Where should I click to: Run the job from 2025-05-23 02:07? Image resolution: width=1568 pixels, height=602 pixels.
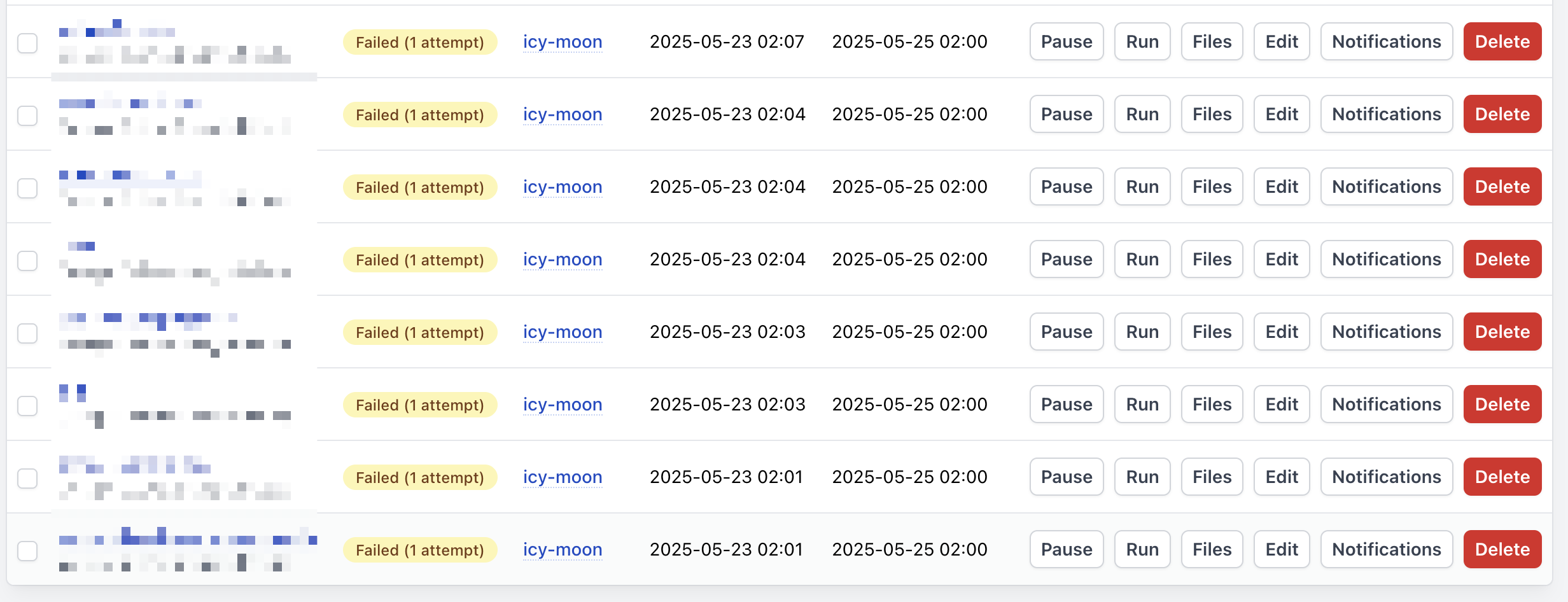(x=1142, y=41)
